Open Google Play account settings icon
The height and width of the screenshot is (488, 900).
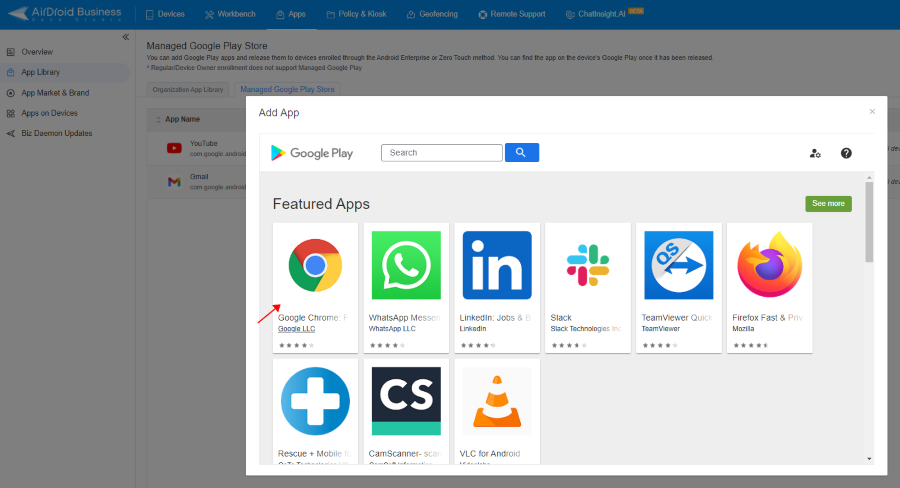point(815,153)
